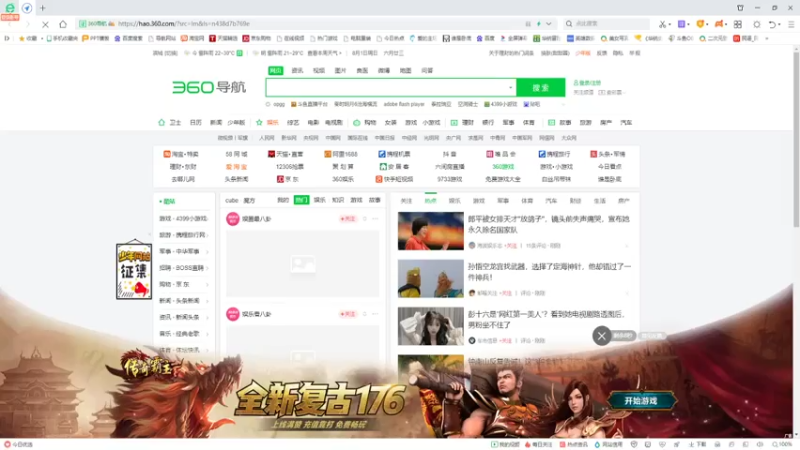Select the 地图 search tab

(406, 70)
